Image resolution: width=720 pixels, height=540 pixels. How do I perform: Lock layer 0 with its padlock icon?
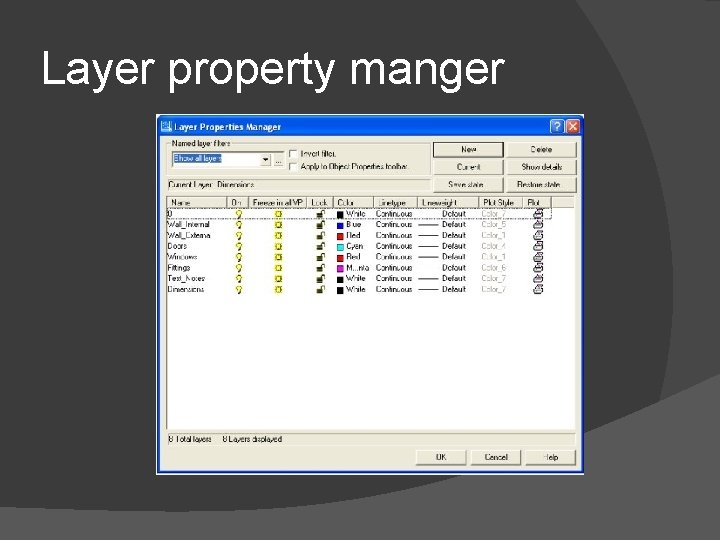(x=321, y=214)
